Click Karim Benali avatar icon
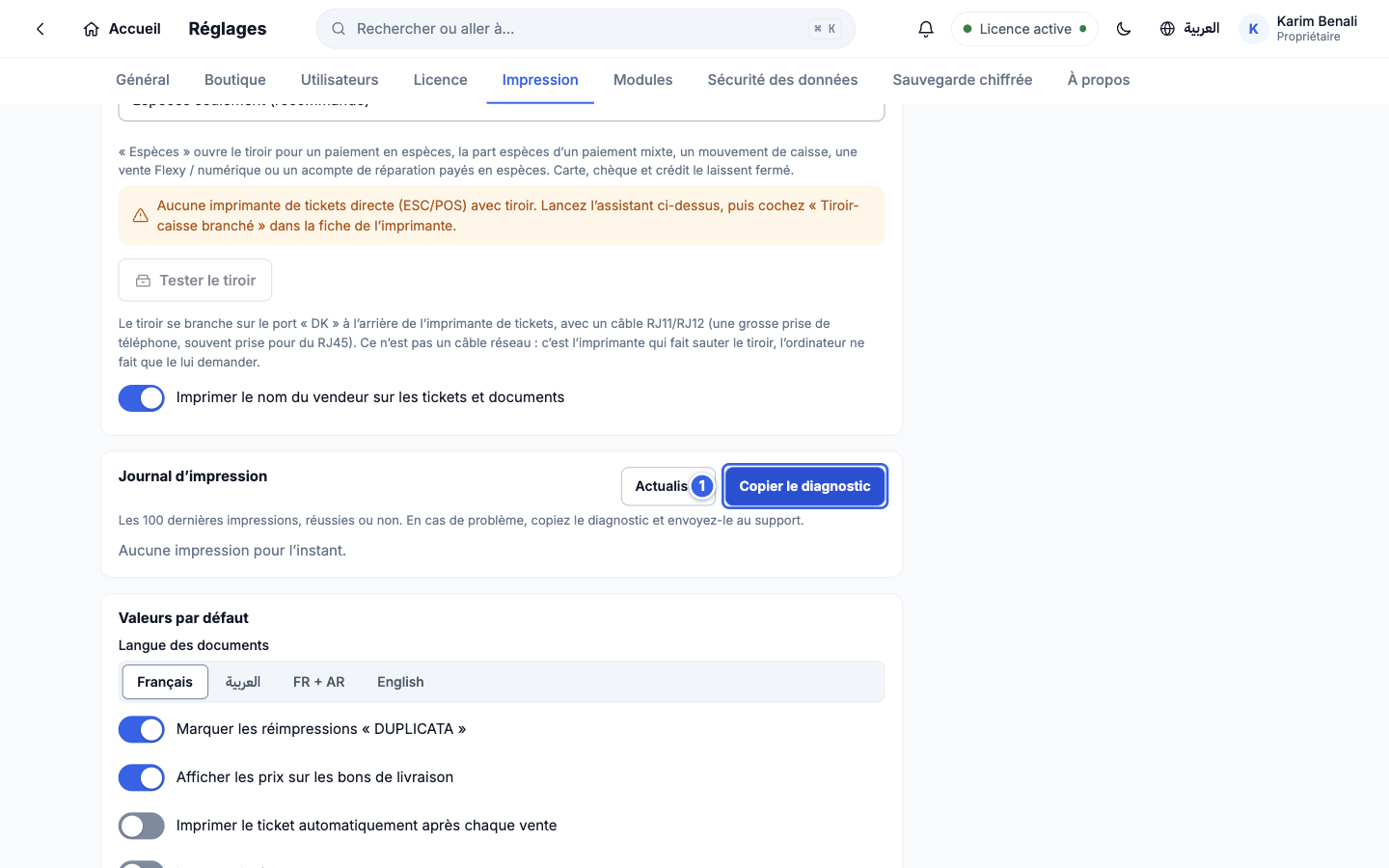This screenshot has height=868, width=1389. click(1253, 29)
